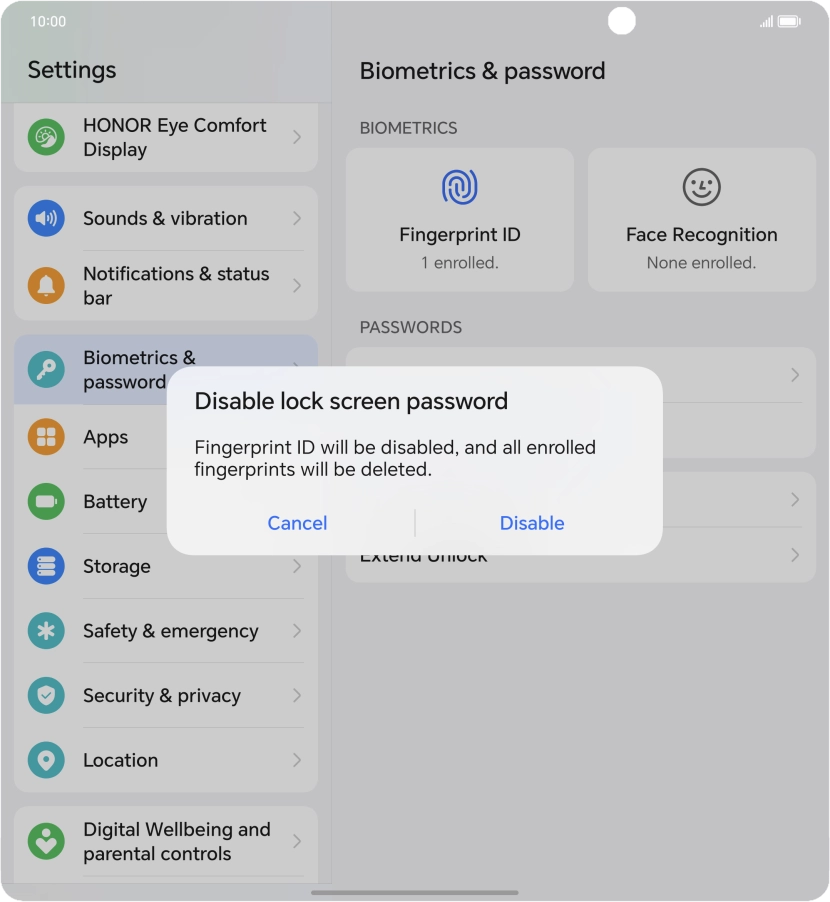The height and width of the screenshot is (902, 830).
Task: Tap the Security & privacy shield icon
Action: (x=46, y=696)
